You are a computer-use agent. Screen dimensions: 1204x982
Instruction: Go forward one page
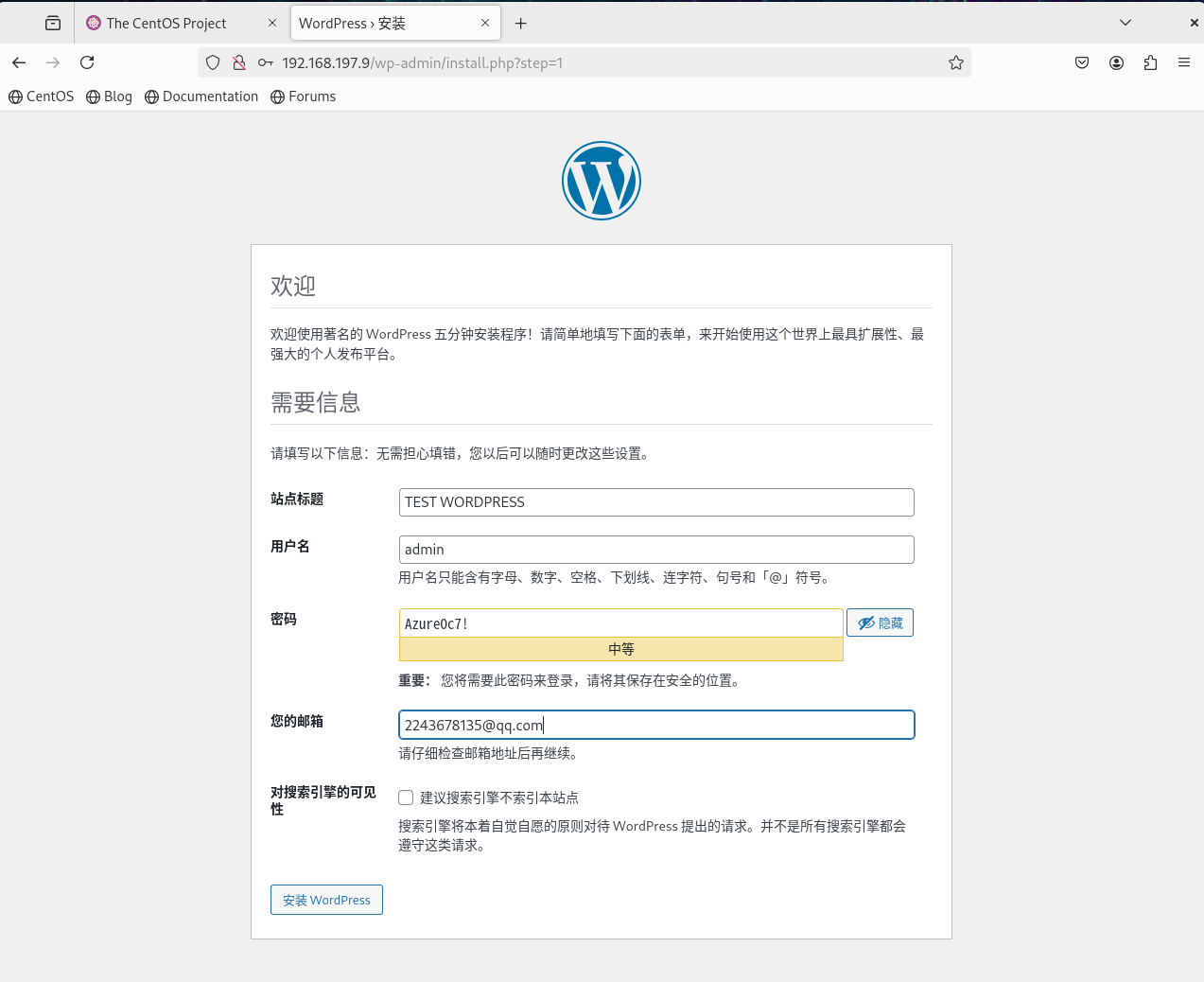point(53,62)
